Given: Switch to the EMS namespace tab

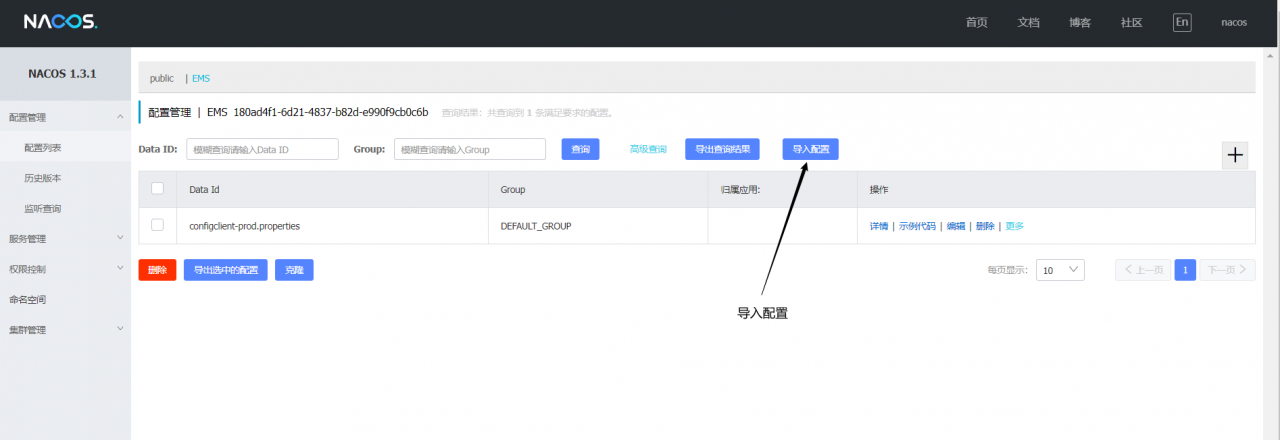Looking at the screenshot, I should coord(201,78).
